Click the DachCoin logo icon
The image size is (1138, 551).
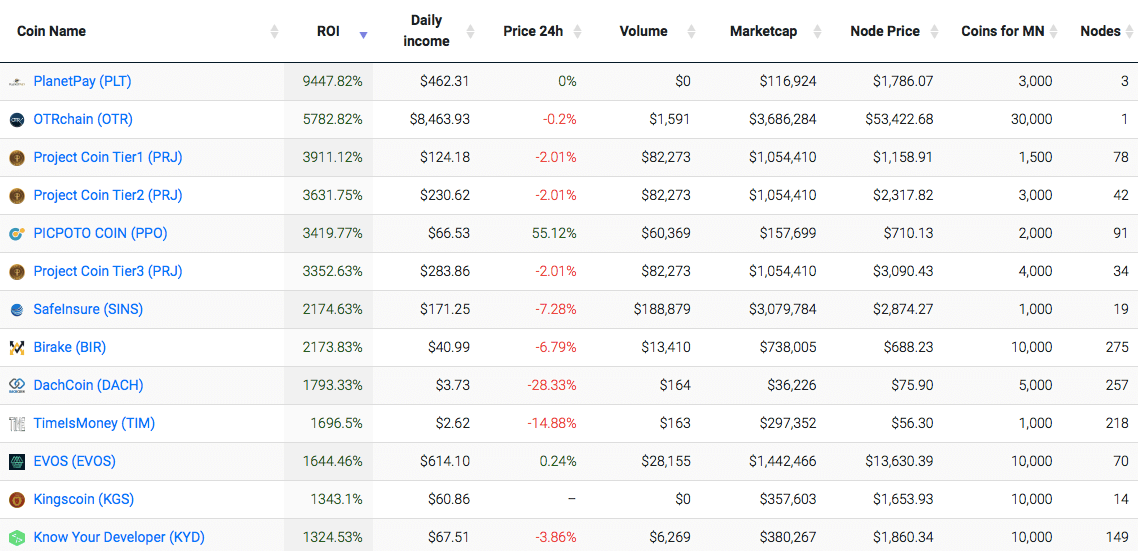16,386
